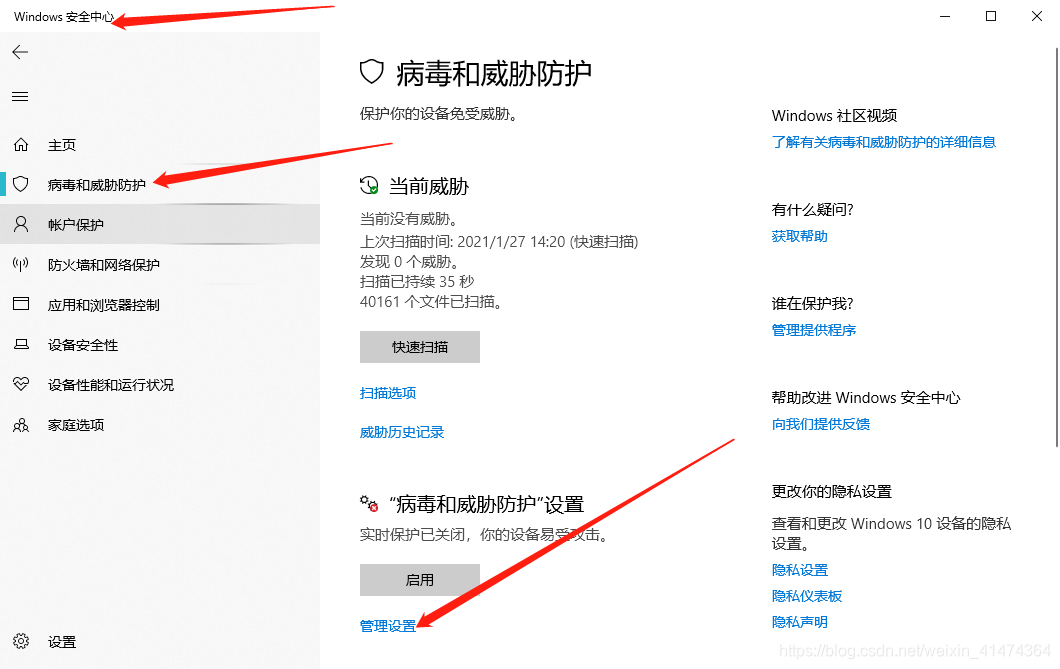Viewport: 1060px width, 669px height.
Task: Select 病毒和威胁防护 in the sidebar
Action: [160, 184]
